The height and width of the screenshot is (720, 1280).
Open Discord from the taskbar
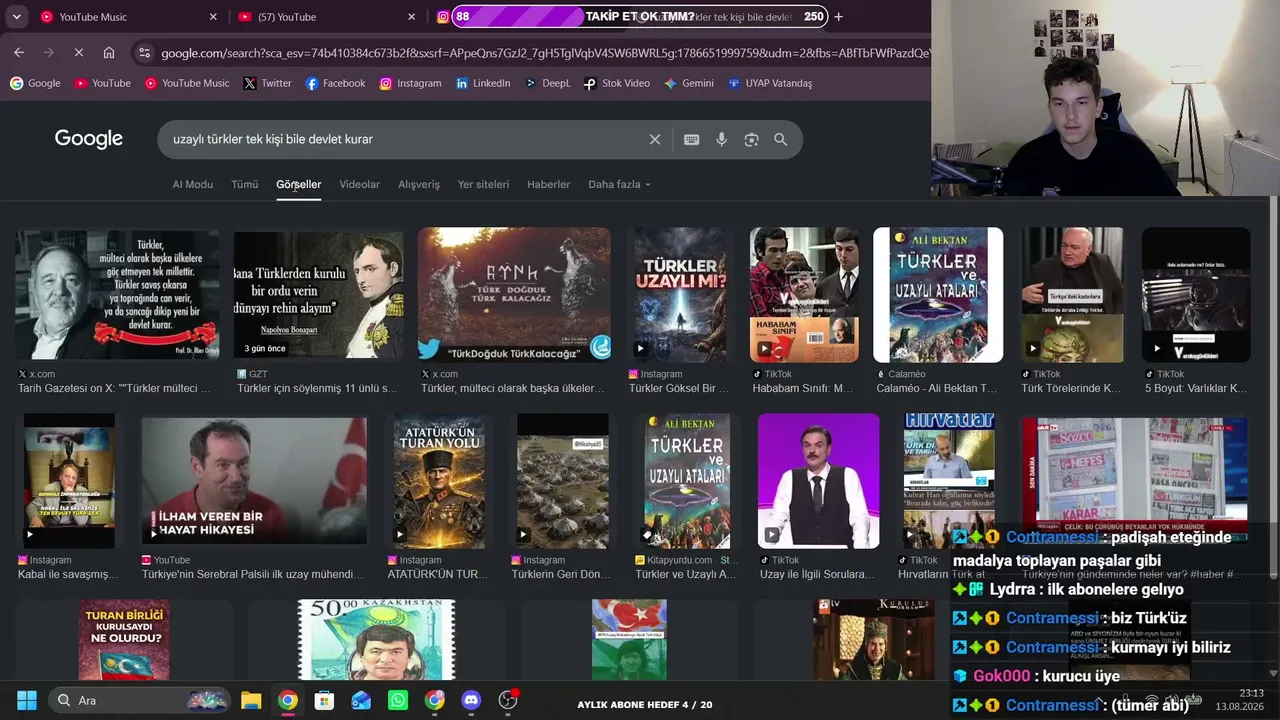point(471,700)
